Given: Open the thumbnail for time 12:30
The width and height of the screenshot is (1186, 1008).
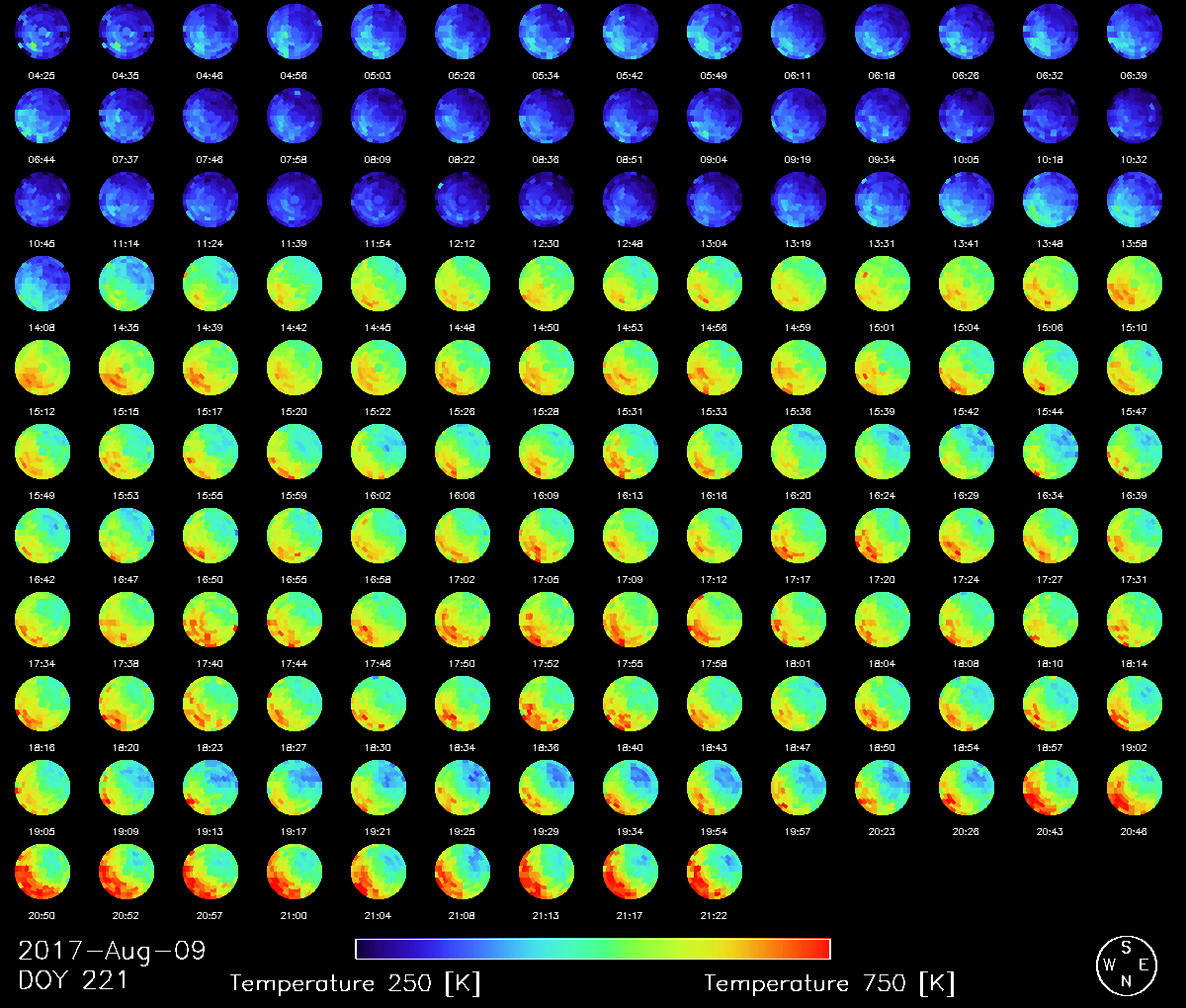Looking at the screenshot, I should pos(547,200).
